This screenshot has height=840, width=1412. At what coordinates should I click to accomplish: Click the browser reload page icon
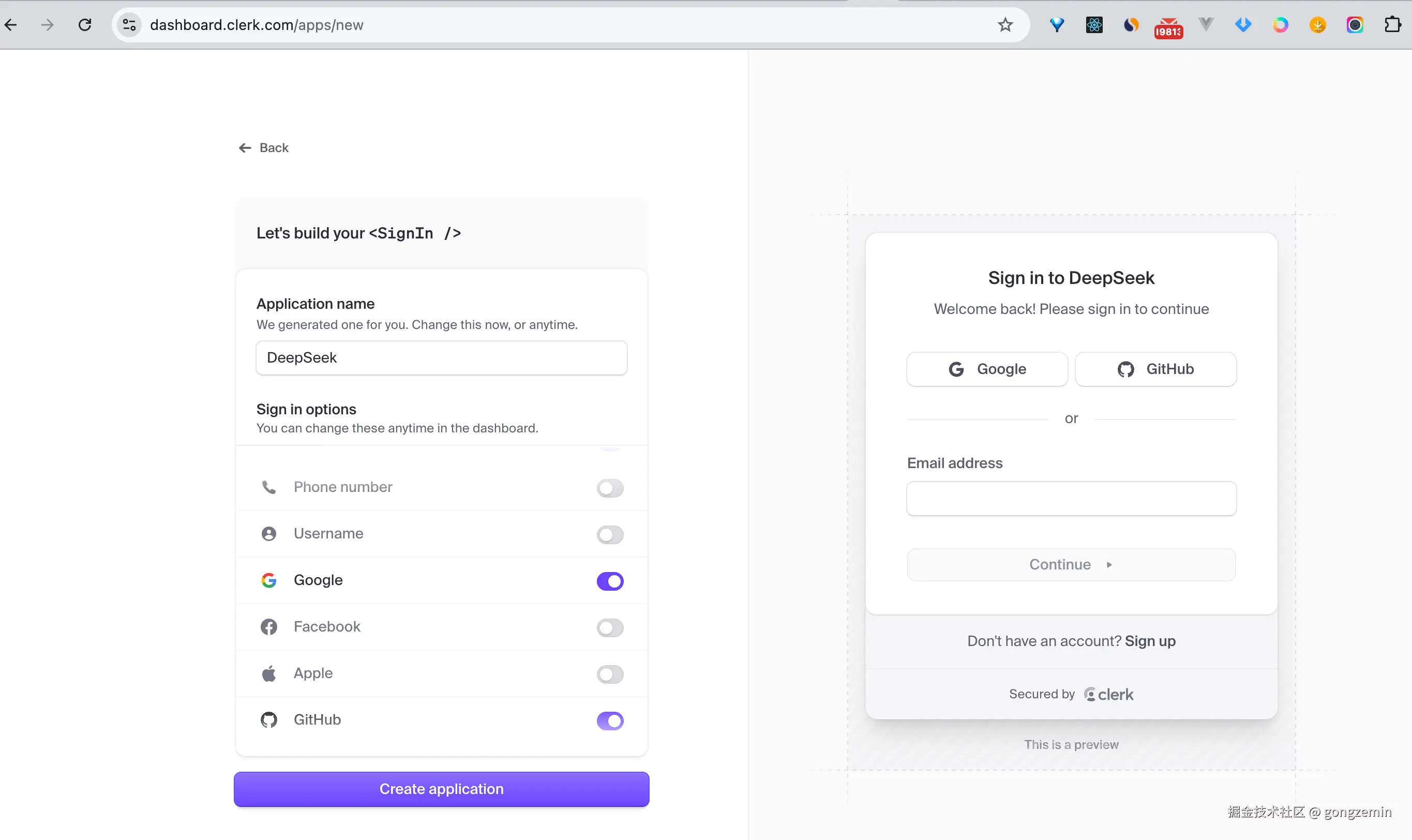click(x=85, y=25)
